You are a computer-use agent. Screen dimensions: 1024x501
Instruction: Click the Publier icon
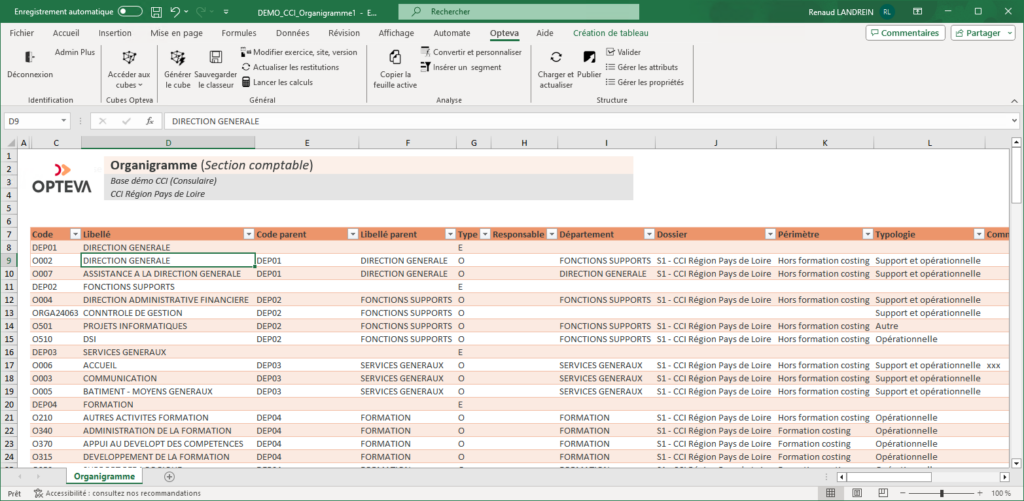tap(589, 58)
